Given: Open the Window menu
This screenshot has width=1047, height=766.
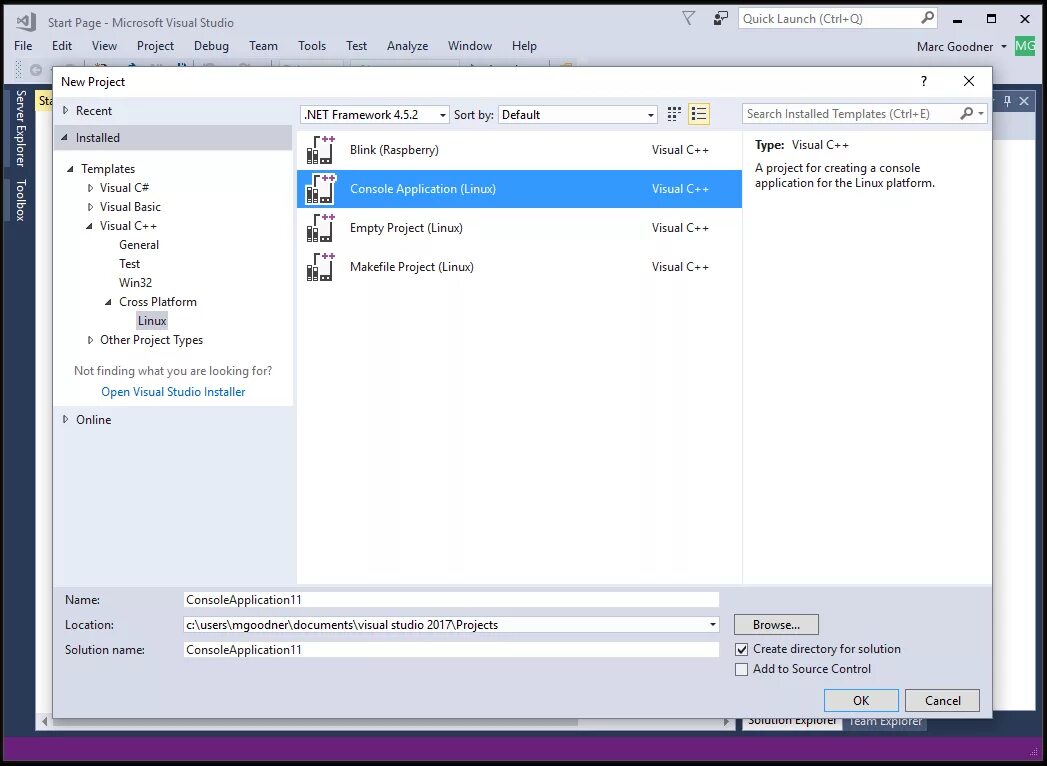Looking at the screenshot, I should pos(470,46).
